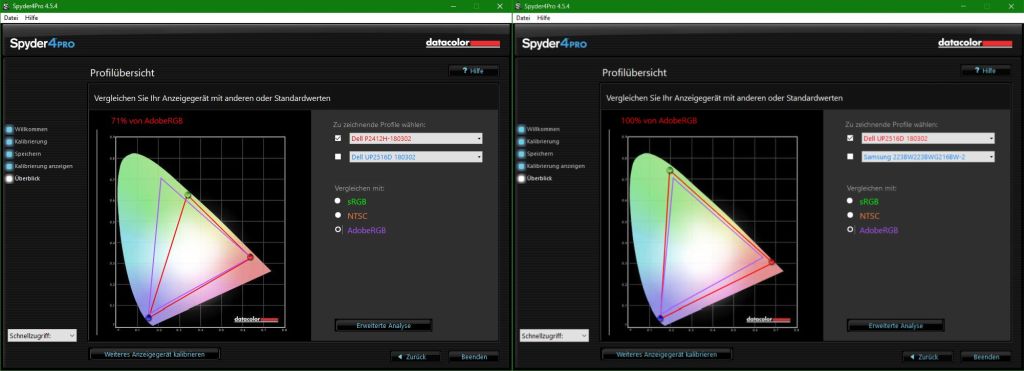
Task: Click blue primary marker in left gamut chart
Action: tap(149, 317)
